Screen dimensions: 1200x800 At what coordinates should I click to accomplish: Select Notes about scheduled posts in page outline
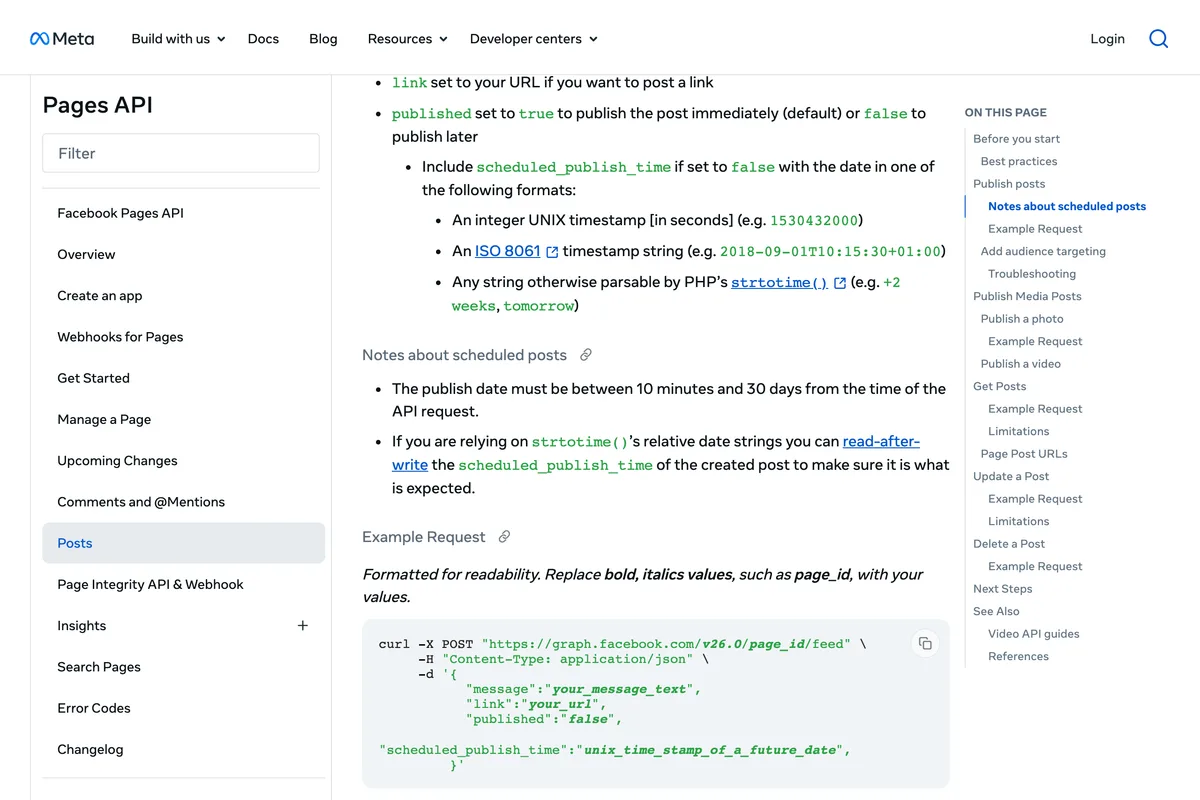[x=1067, y=206]
